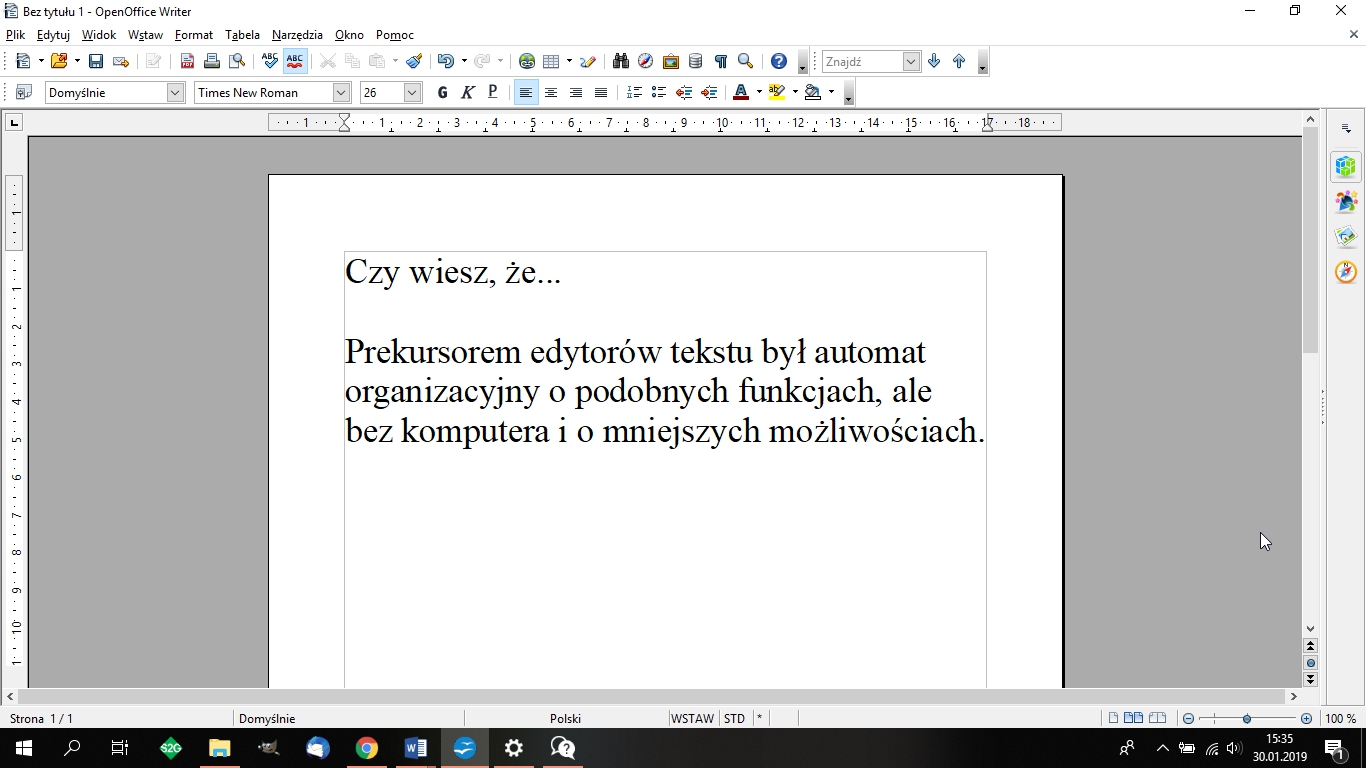Open the Wstaw menu

(145, 34)
